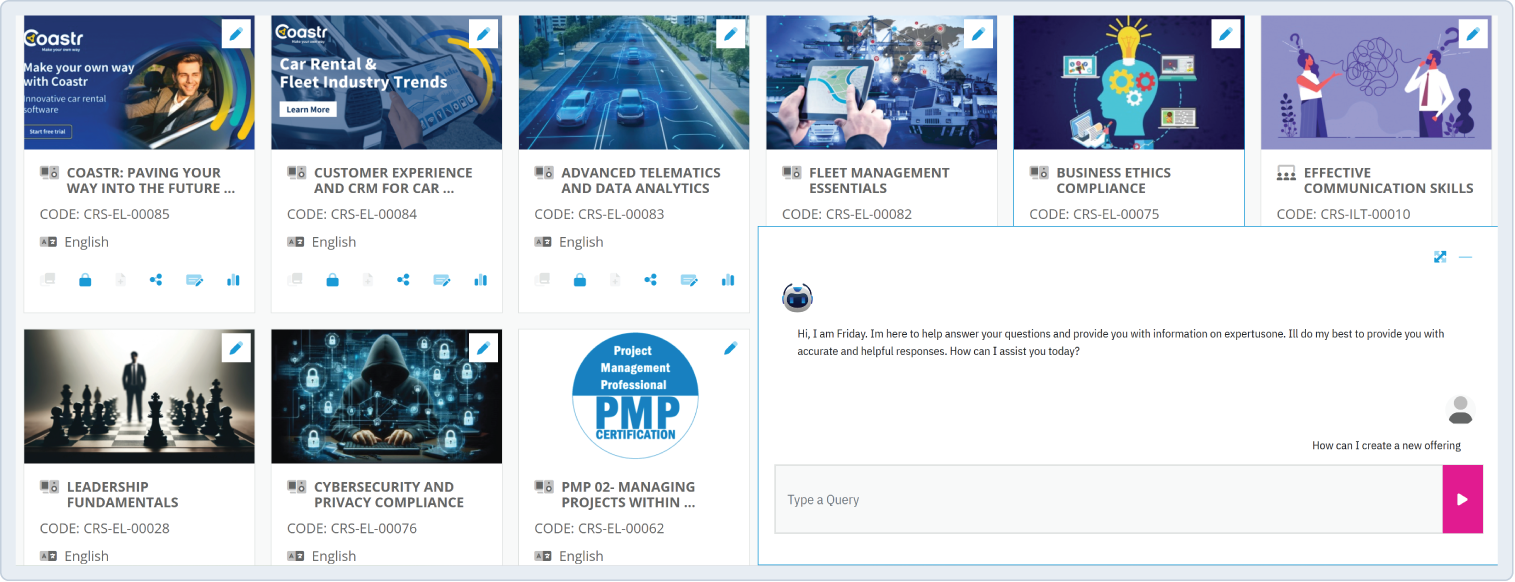The image size is (1515, 582).
Task: Click the notes edit icon on the Coastr course
Action: pos(194,280)
